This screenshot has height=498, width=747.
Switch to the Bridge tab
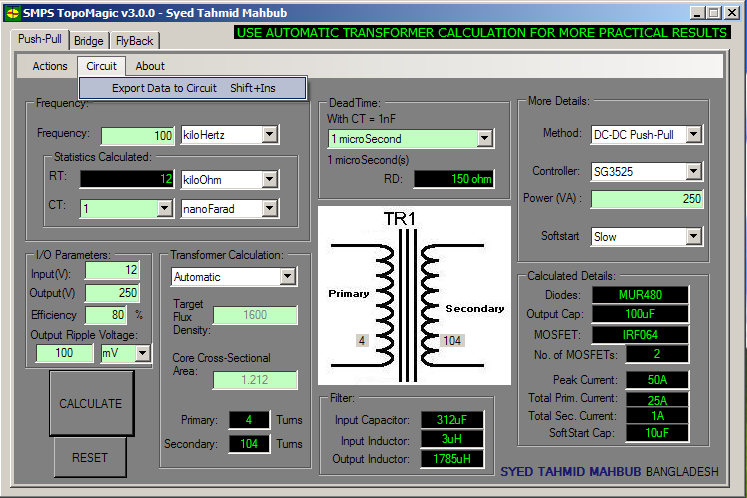tap(89, 41)
